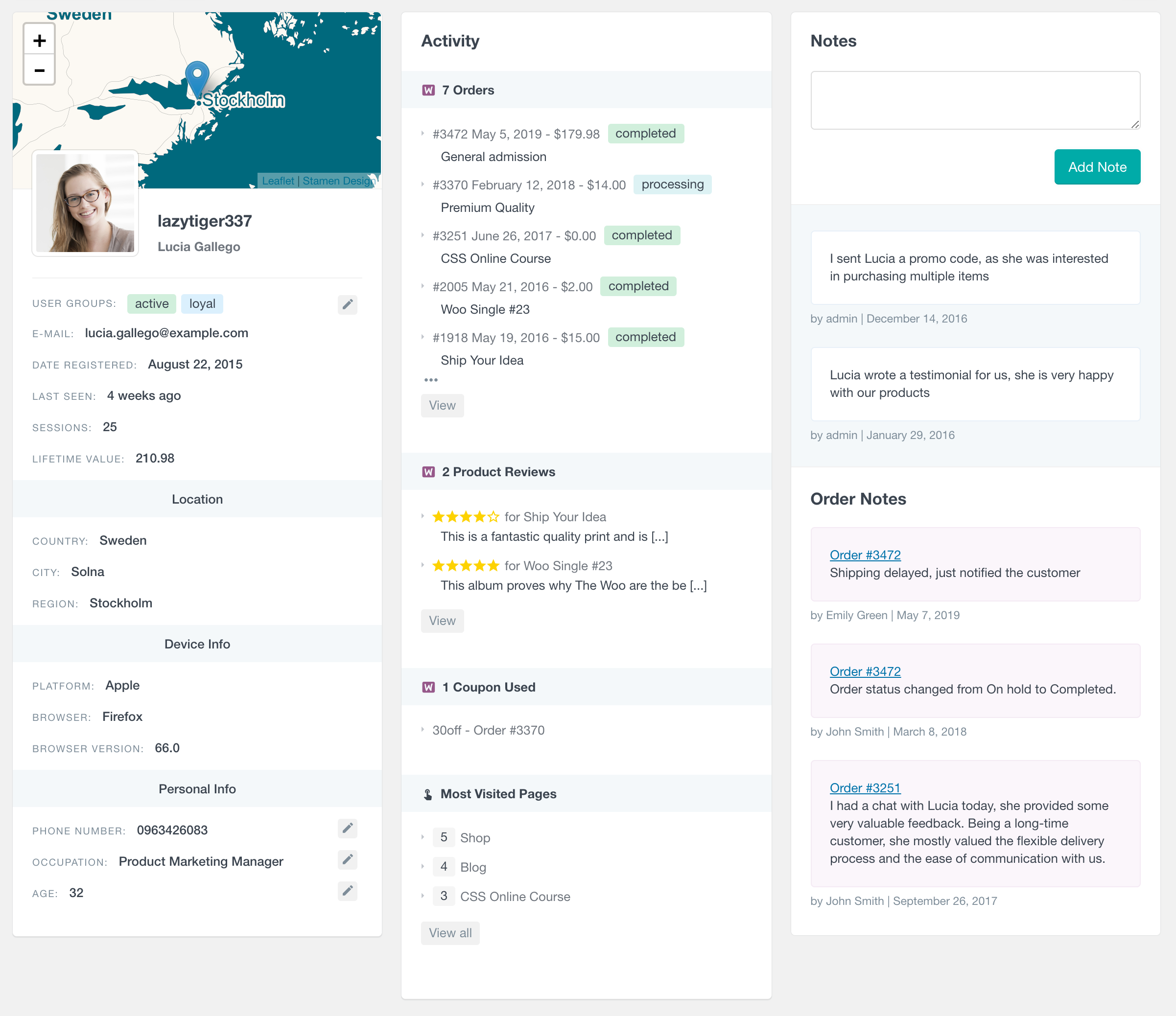This screenshot has width=1176, height=1016.
Task: Click the promo code note text
Action: (x=968, y=267)
